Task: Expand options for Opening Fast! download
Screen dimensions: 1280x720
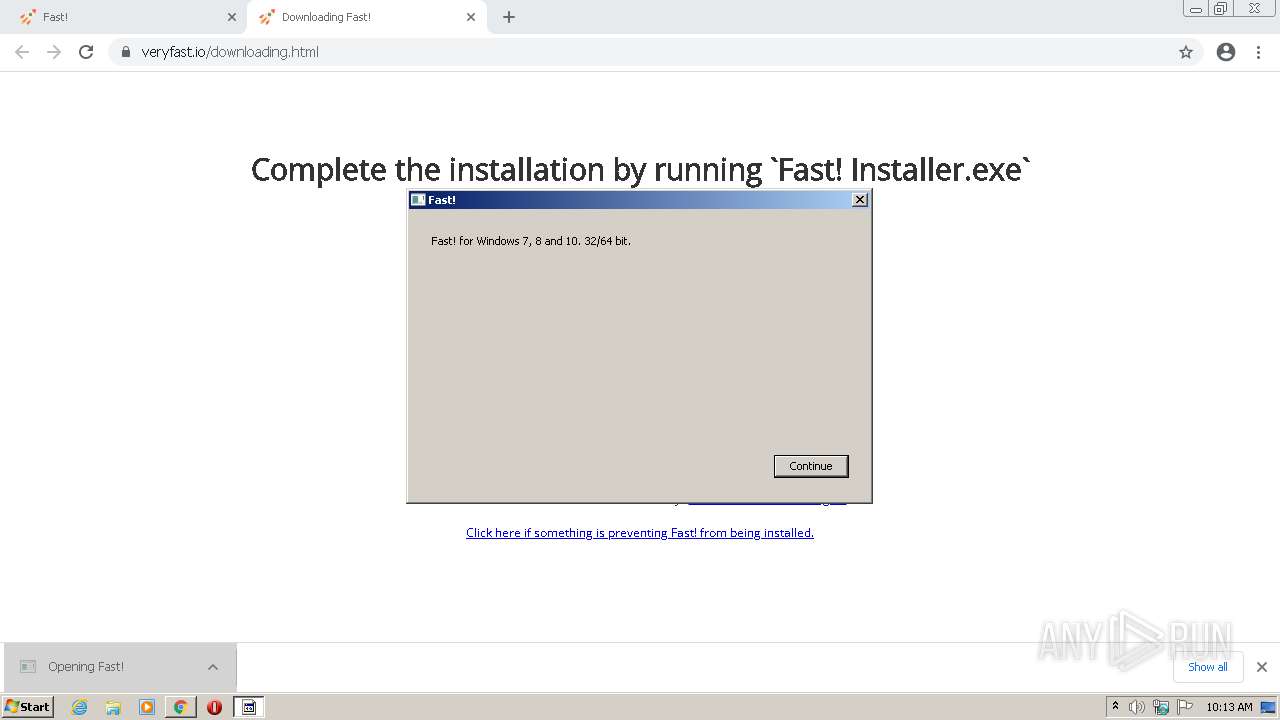Action: click(213, 667)
